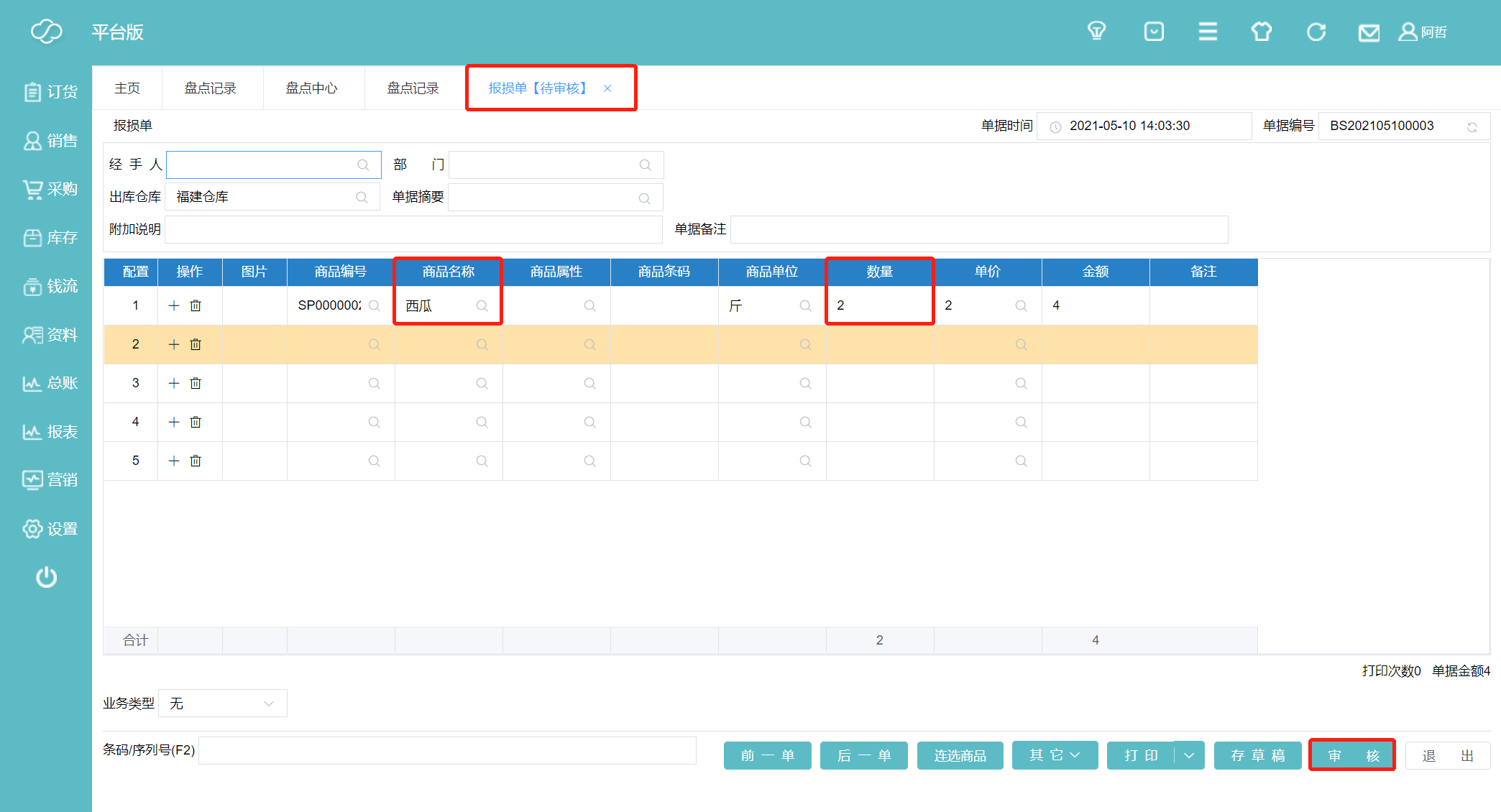Open the print options dropdown arrow
The image size is (1501, 812).
click(x=1189, y=755)
